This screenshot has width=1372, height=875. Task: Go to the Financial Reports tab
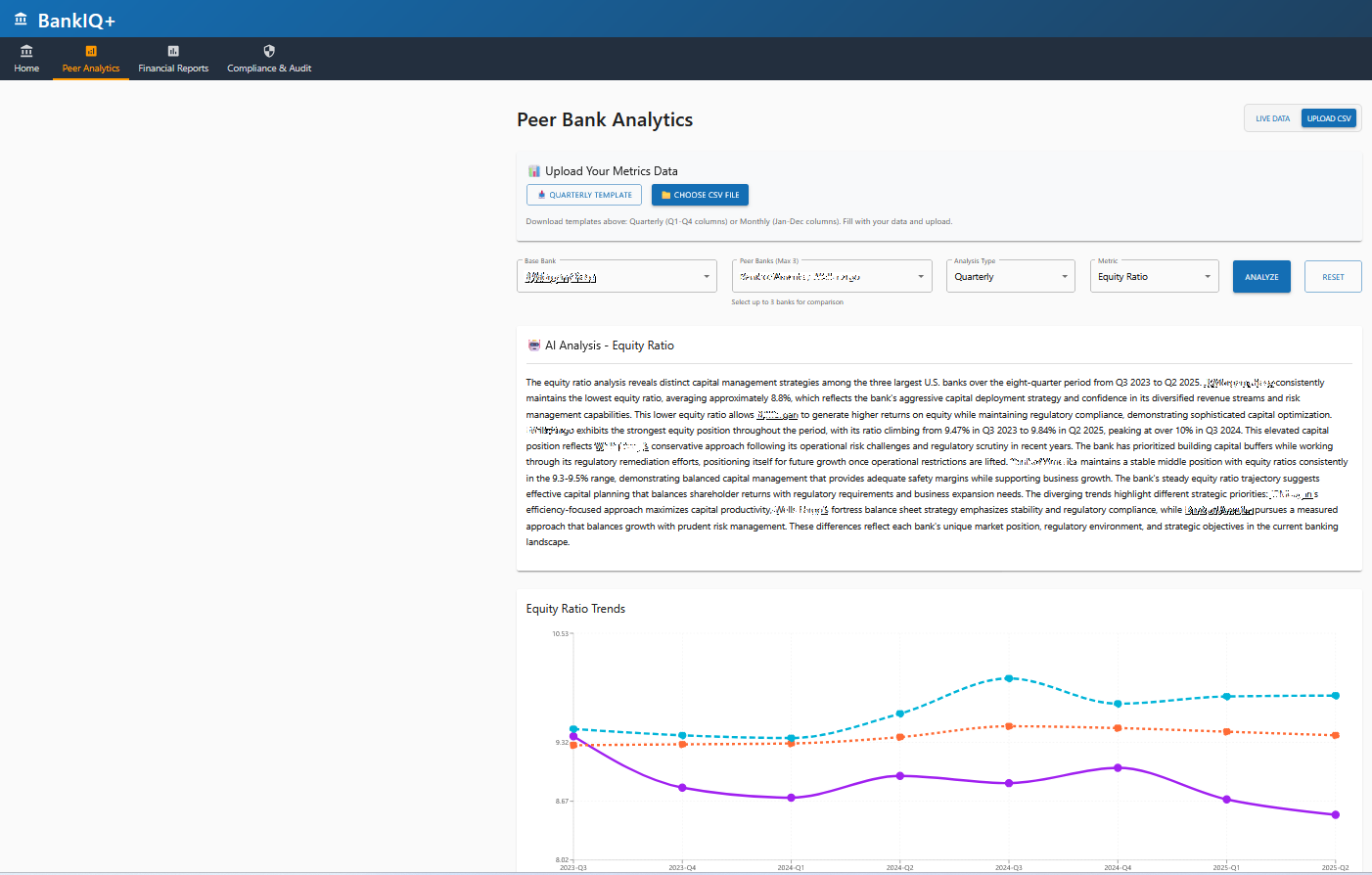(x=173, y=69)
